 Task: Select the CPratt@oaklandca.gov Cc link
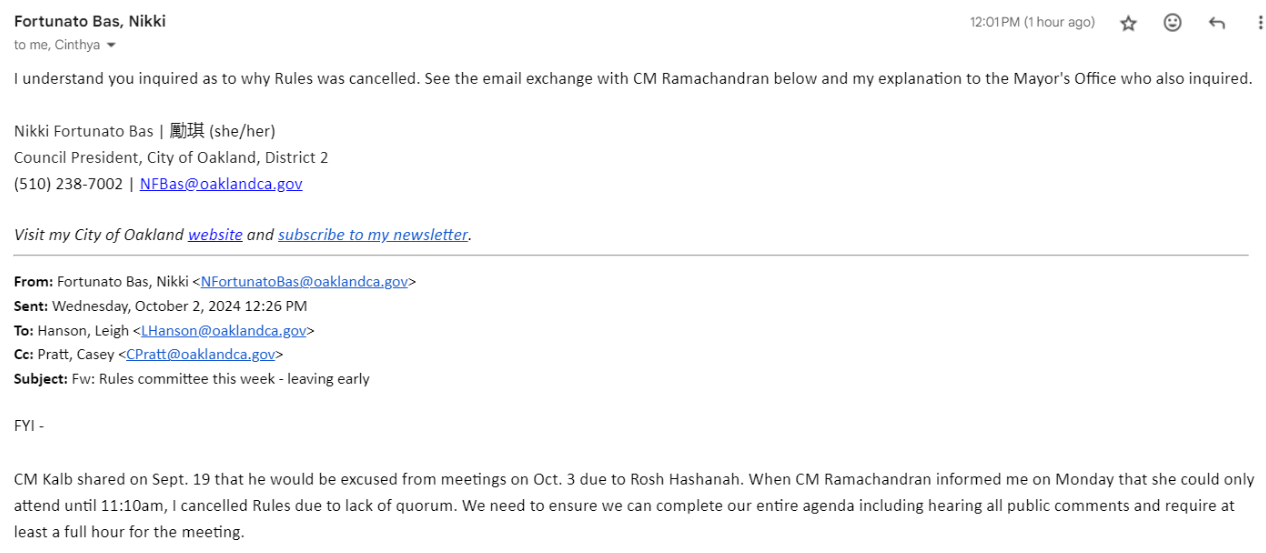click(x=200, y=355)
